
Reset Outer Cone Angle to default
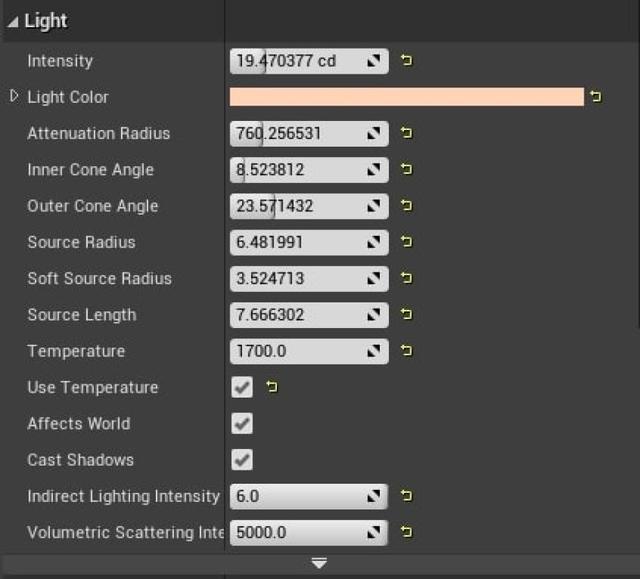406,206
